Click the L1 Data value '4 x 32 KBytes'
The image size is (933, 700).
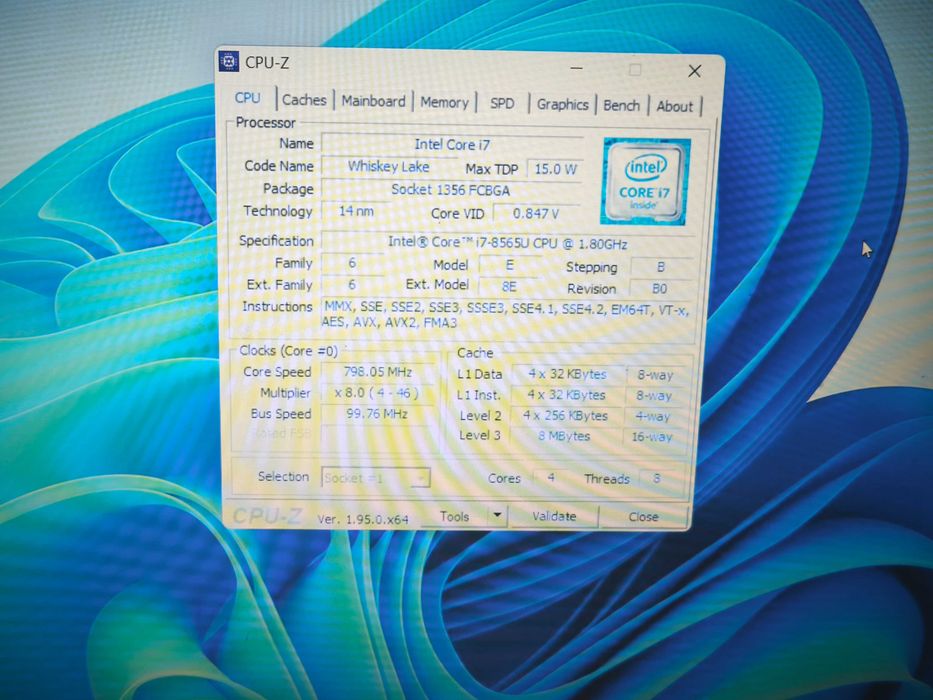pyautogui.click(x=567, y=374)
